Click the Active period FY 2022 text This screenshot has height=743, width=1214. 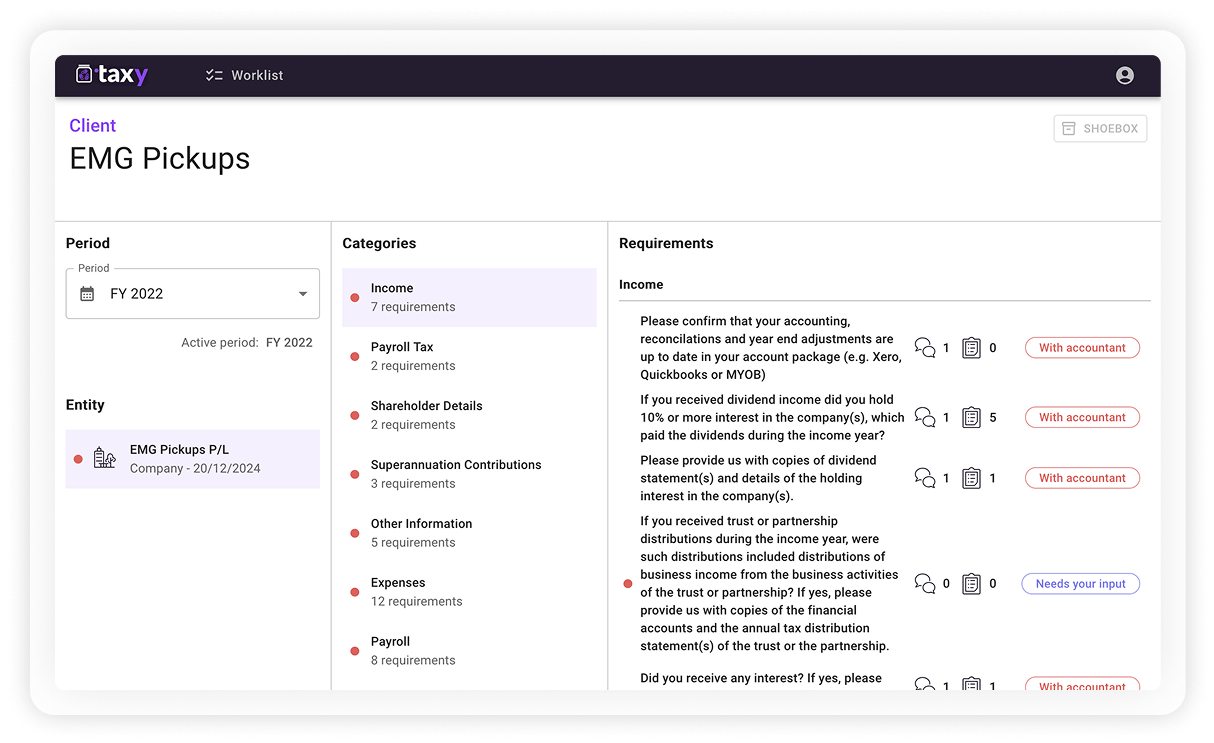pos(247,342)
